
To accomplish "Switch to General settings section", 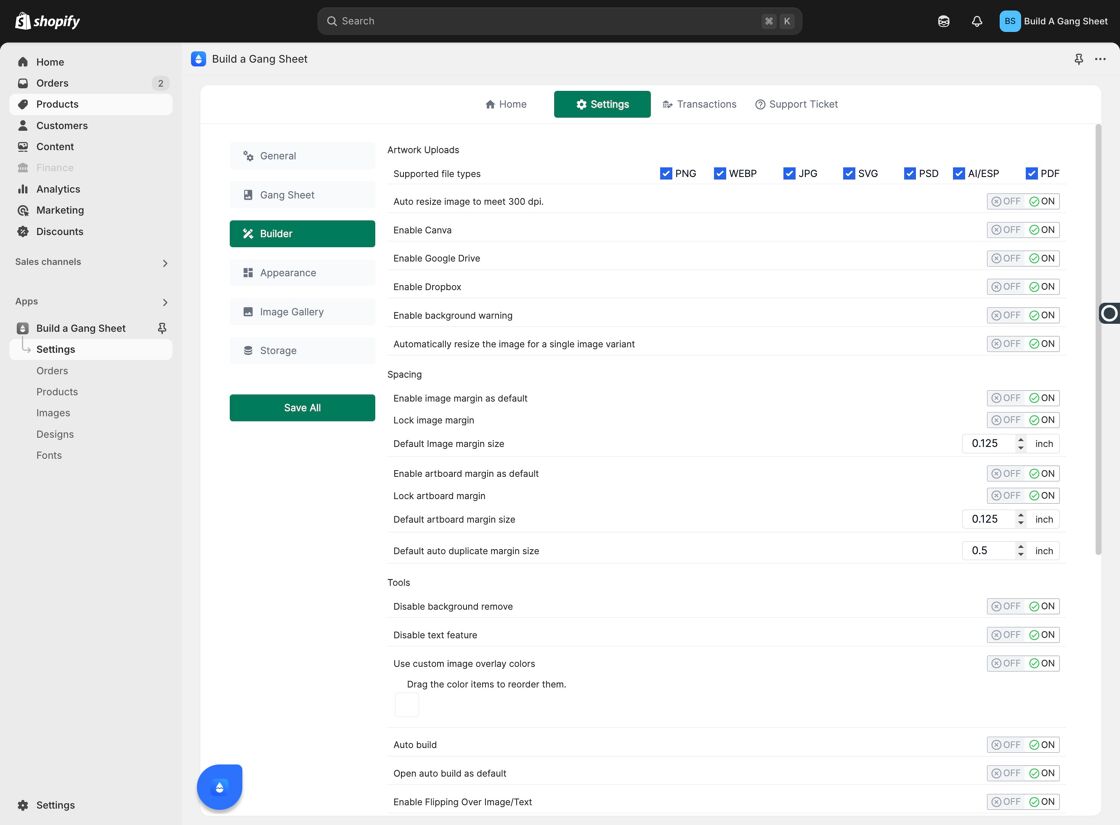I will (x=302, y=156).
